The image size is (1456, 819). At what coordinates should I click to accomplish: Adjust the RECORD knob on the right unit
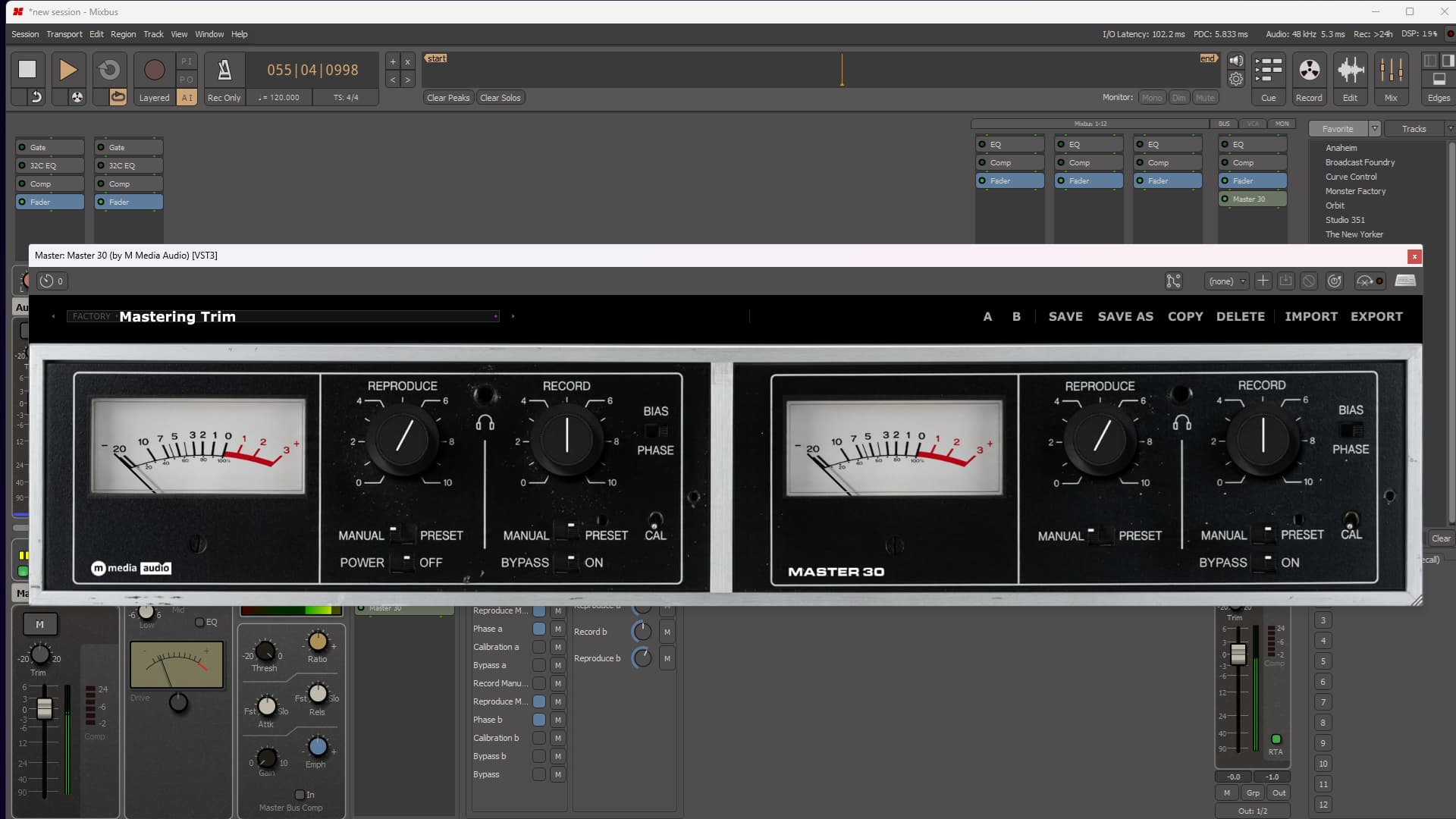point(1263,438)
